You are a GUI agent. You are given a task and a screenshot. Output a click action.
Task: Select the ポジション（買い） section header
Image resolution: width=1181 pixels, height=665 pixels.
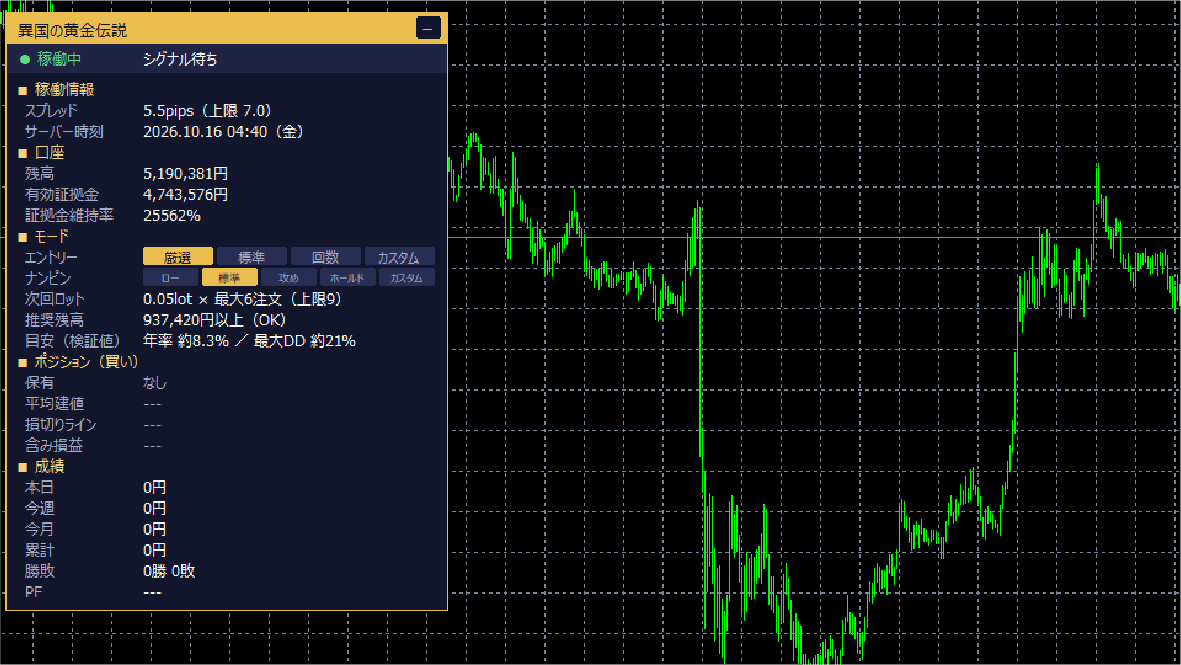click(x=87, y=362)
